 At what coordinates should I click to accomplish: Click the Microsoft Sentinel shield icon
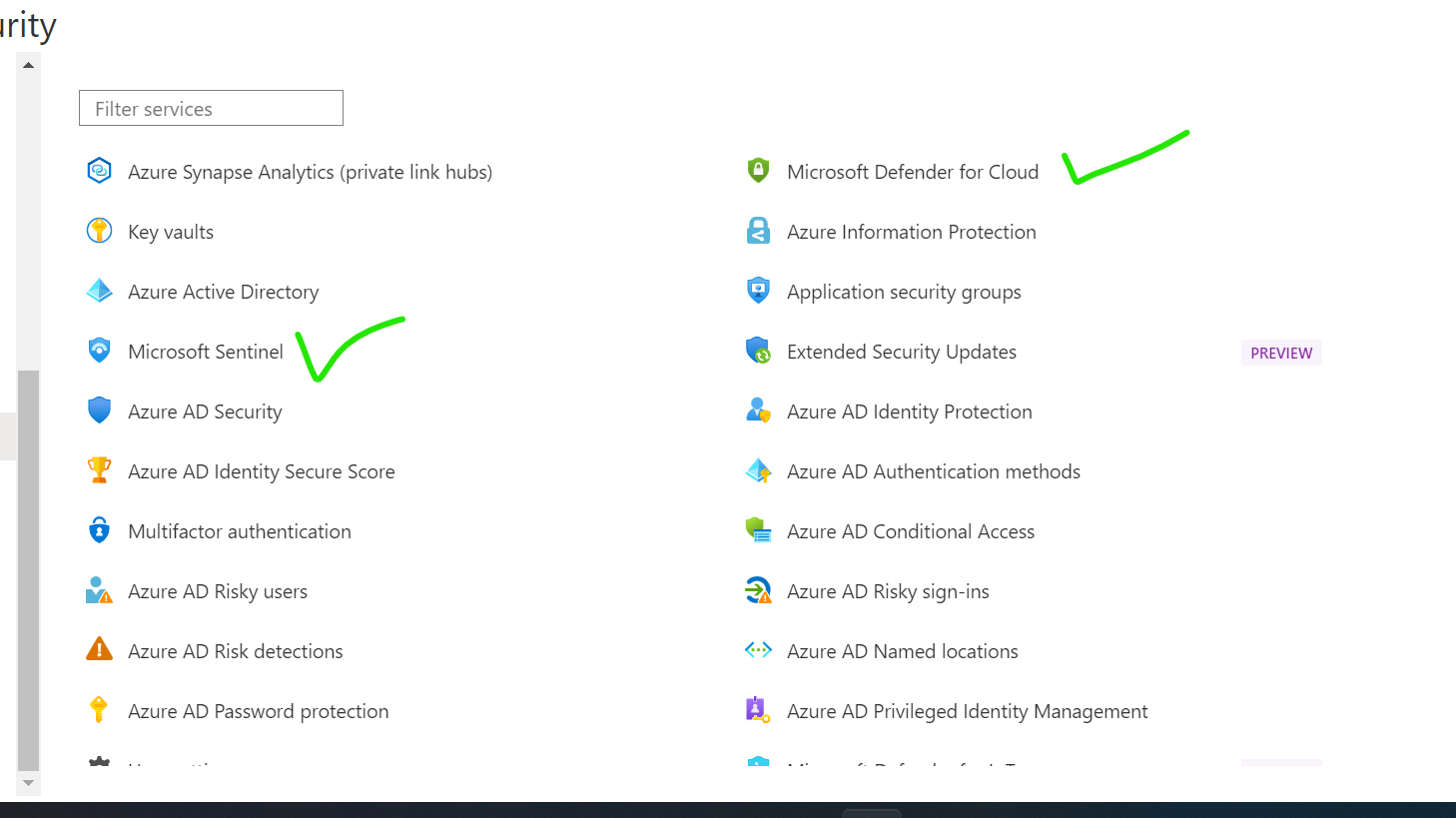point(99,351)
